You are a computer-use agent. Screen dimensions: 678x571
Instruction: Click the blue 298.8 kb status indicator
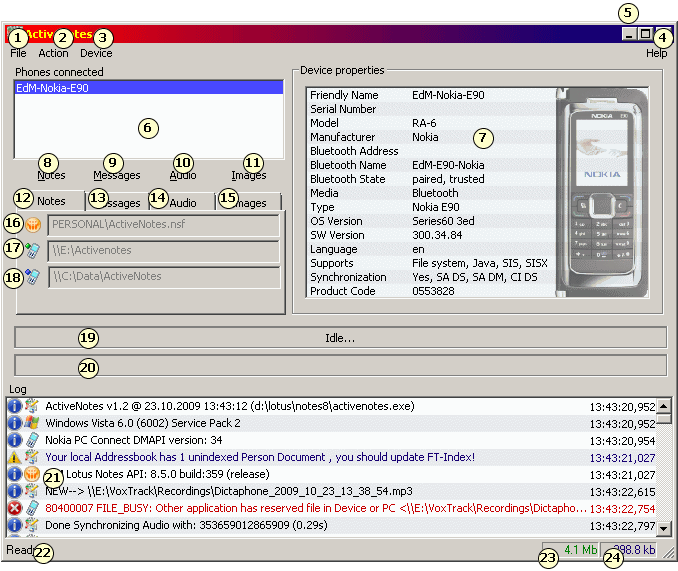click(x=629, y=550)
